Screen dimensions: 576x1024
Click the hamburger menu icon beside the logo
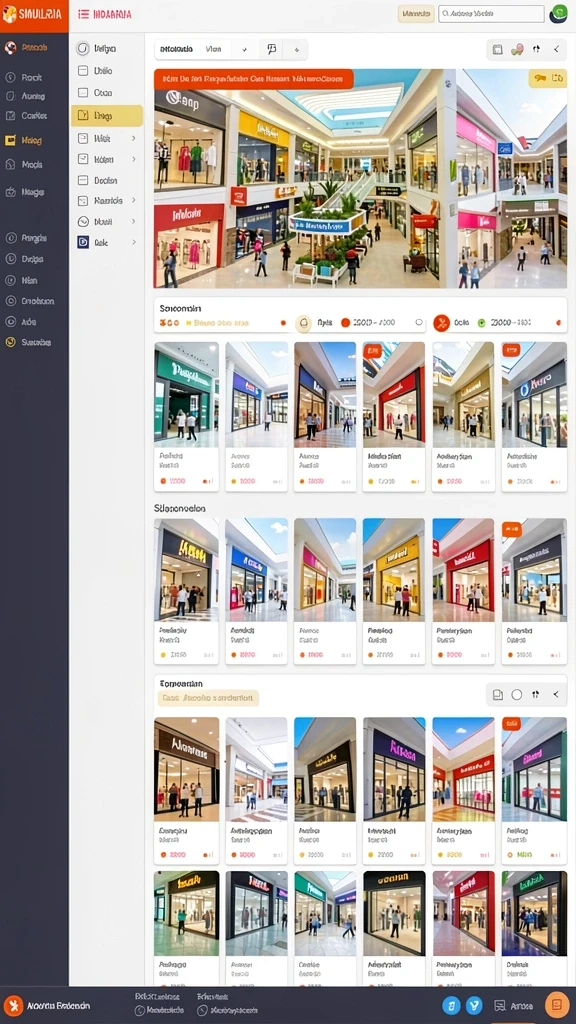pyautogui.click(x=83, y=14)
